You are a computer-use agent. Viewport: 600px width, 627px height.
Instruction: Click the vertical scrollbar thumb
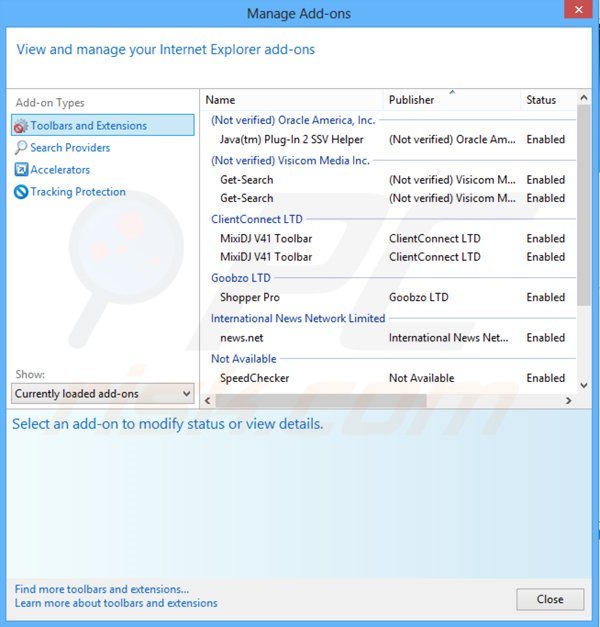584,206
